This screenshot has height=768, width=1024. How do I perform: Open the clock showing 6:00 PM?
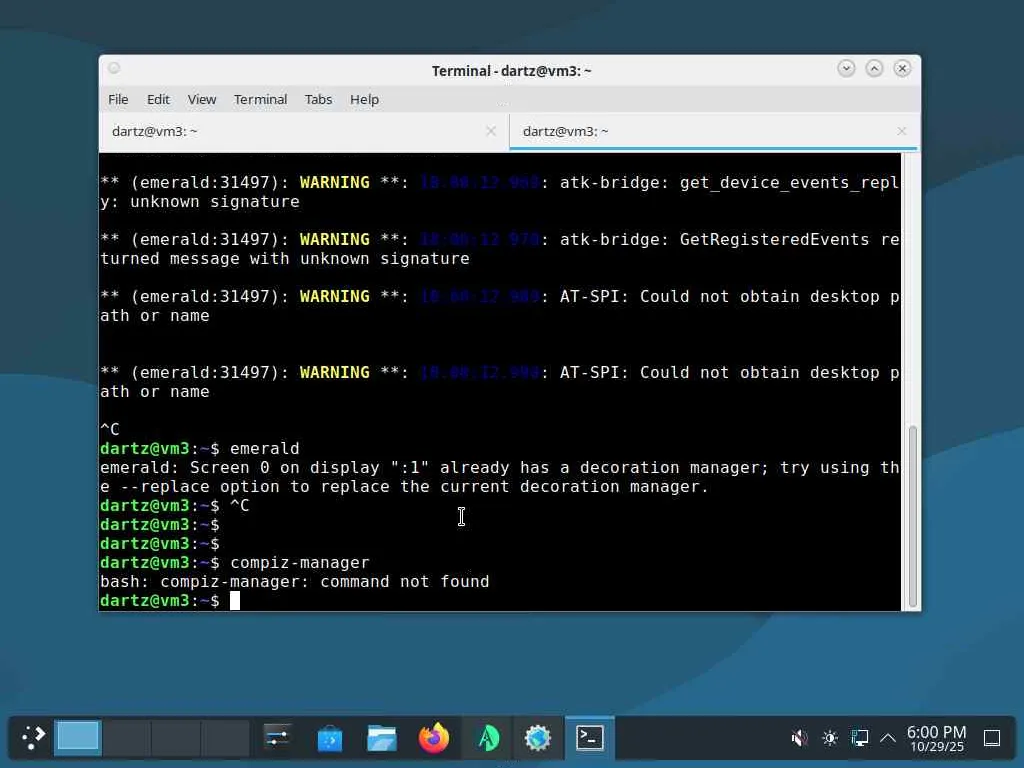click(x=936, y=738)
